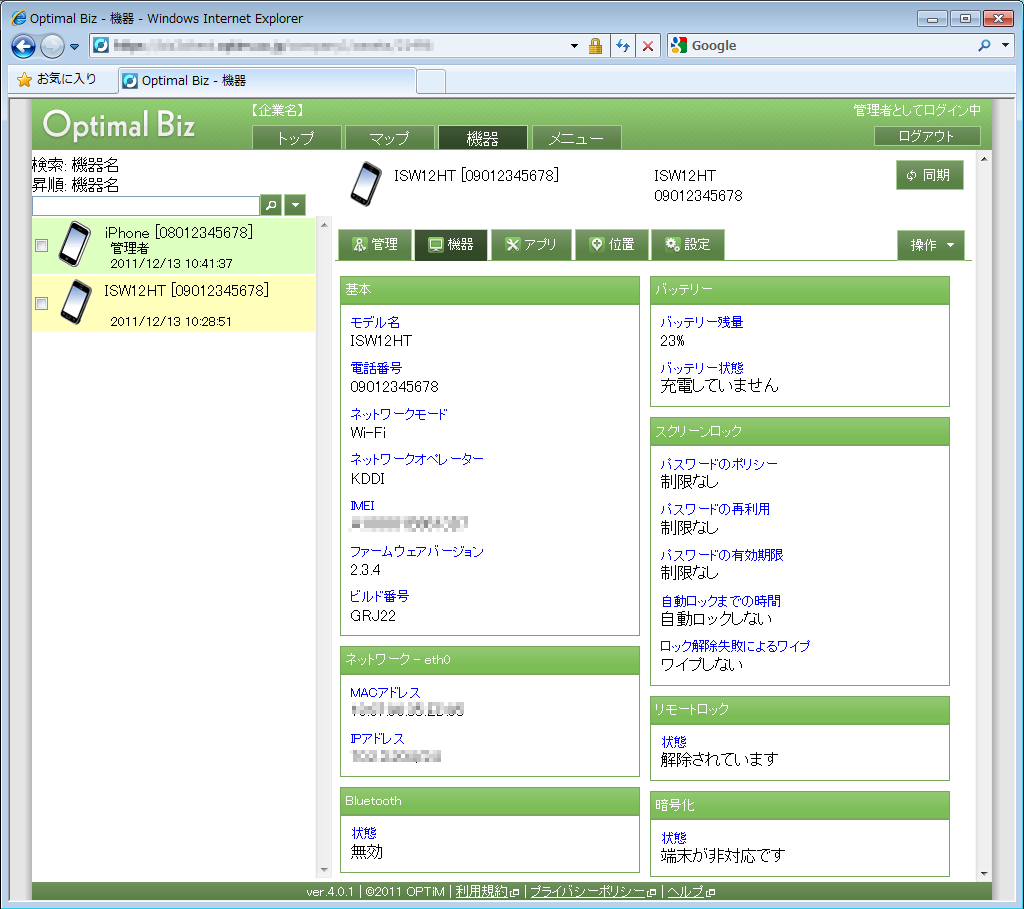Click the address bar field
Viewport: 1024px width, 909px height.
[x=333, y=46]
